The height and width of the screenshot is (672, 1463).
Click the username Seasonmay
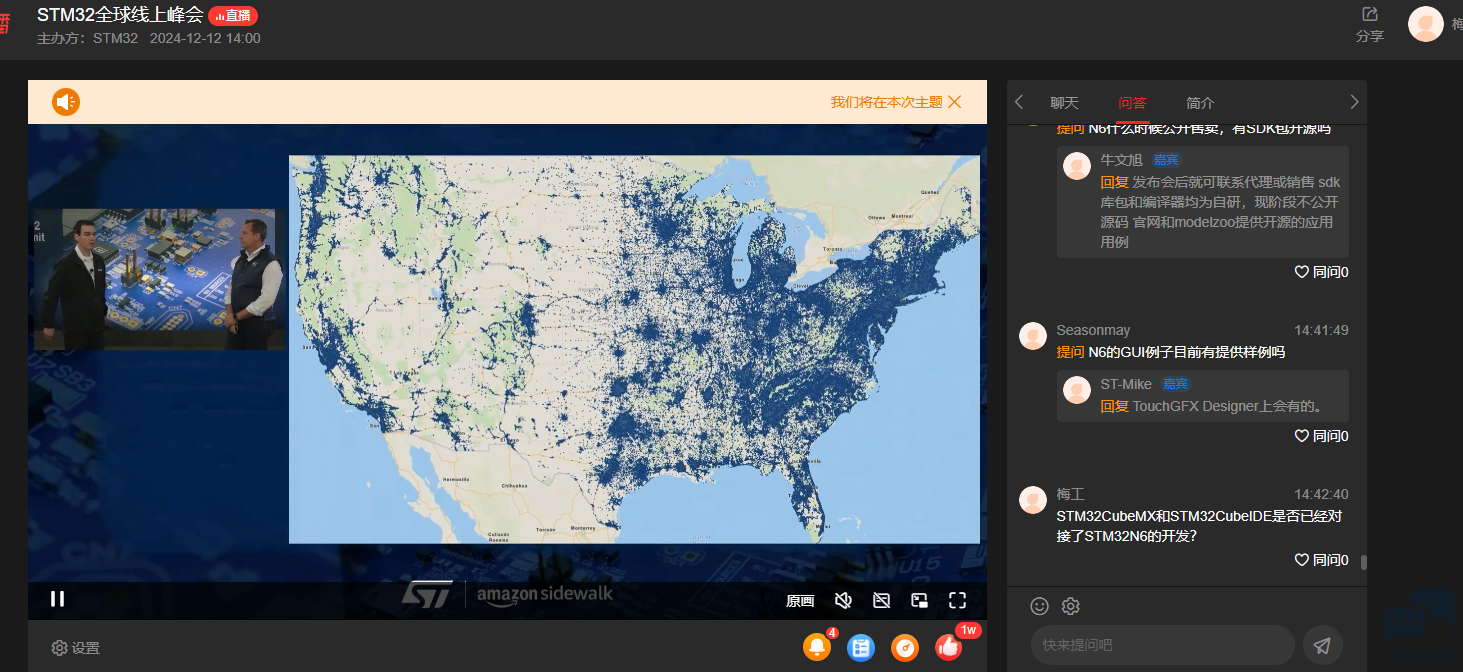pyautogui.click(x=1093, y=330)
